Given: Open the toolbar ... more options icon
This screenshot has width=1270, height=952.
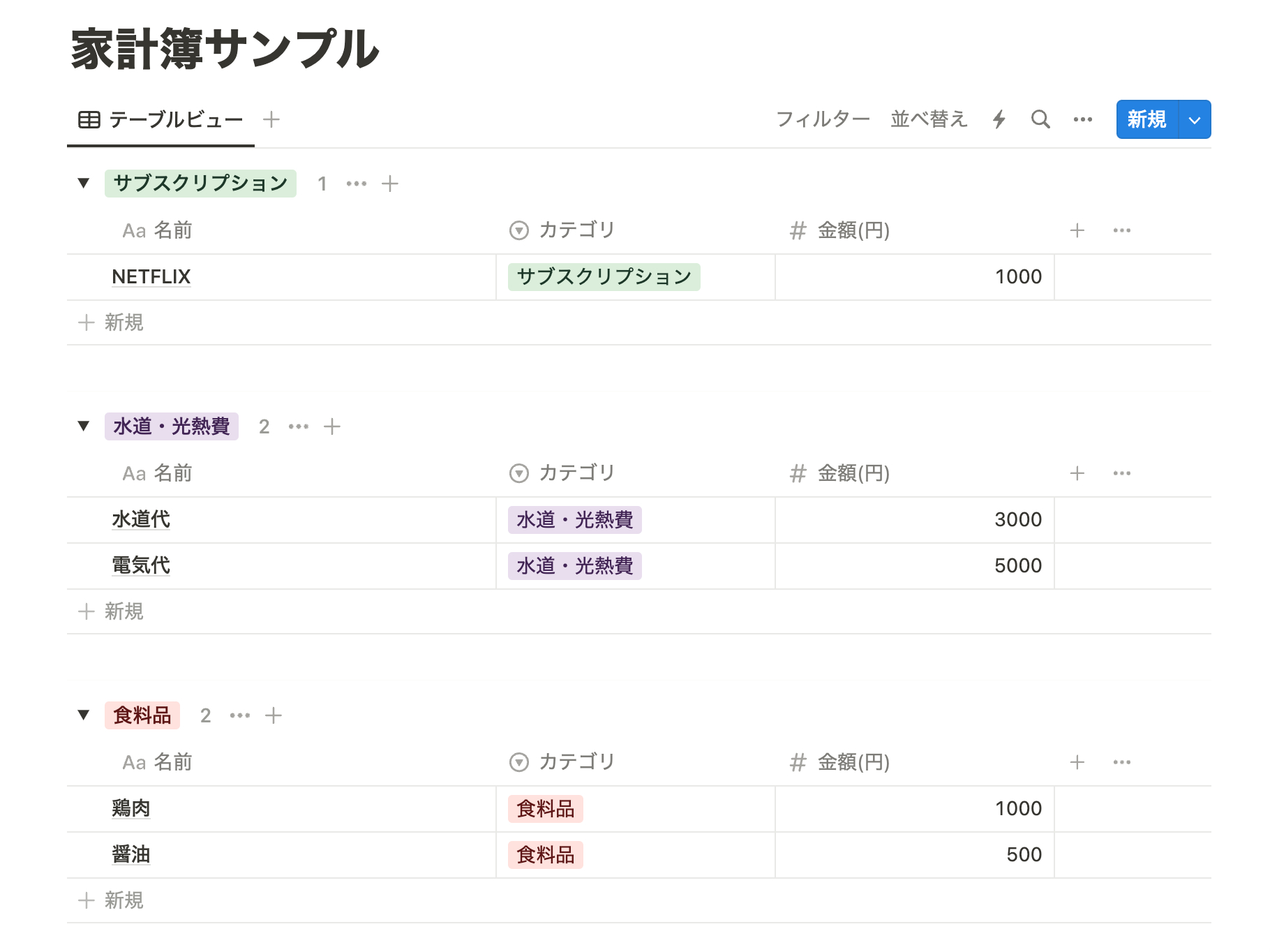Looking at the screenshot, I should (x=1083, y=119).
